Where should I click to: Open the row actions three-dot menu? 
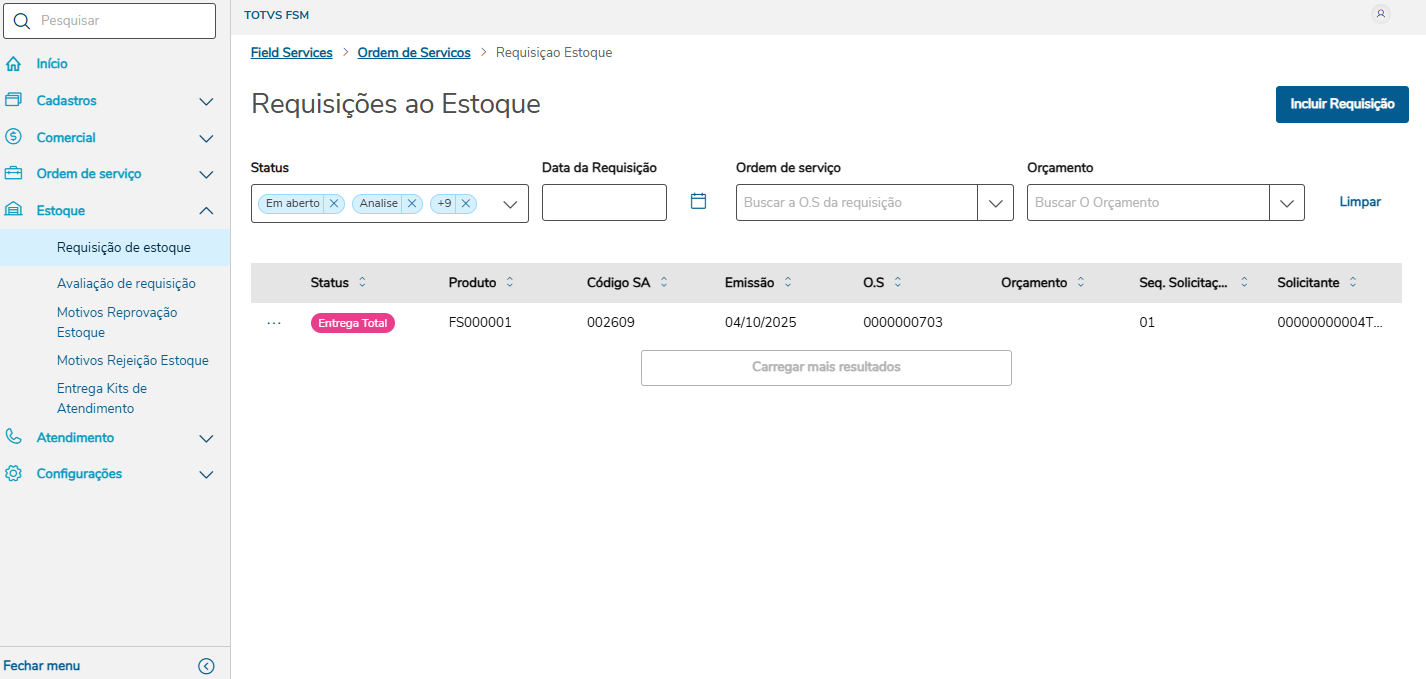click(x=274, y=323)
